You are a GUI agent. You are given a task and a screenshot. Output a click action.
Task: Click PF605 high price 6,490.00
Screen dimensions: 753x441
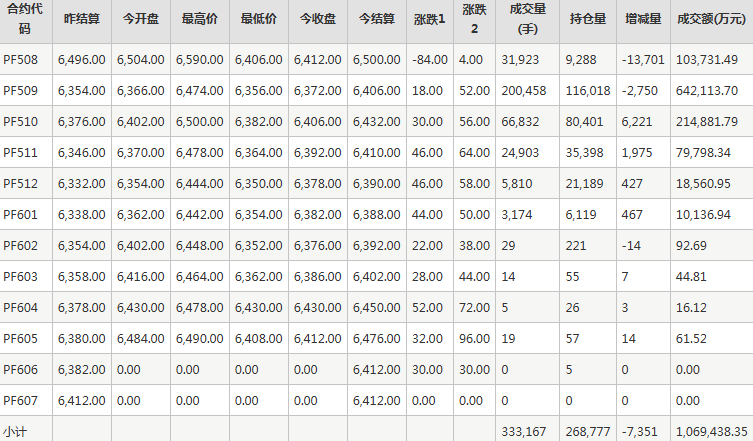(200, 338)
